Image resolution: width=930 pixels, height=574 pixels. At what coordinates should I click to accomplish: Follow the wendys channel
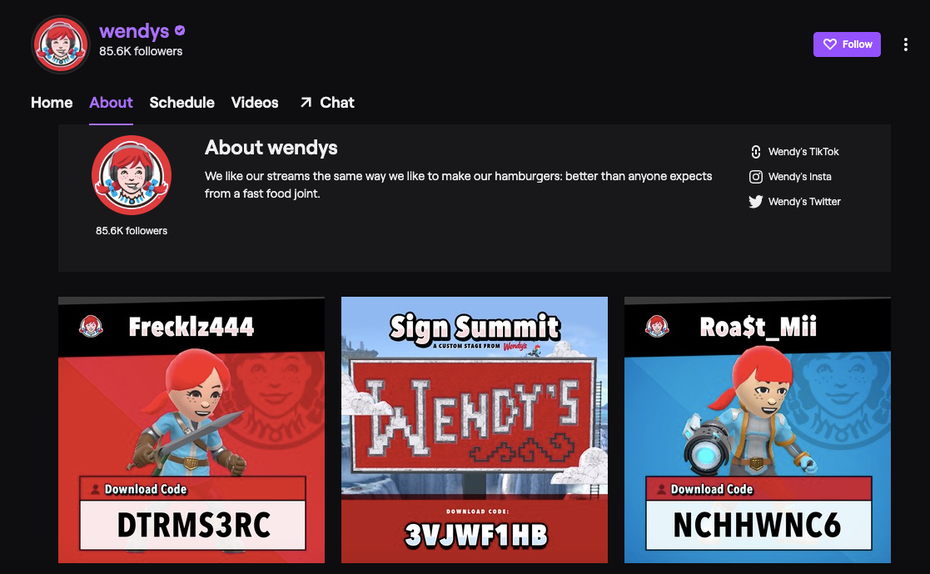click(x=846, y=44)
